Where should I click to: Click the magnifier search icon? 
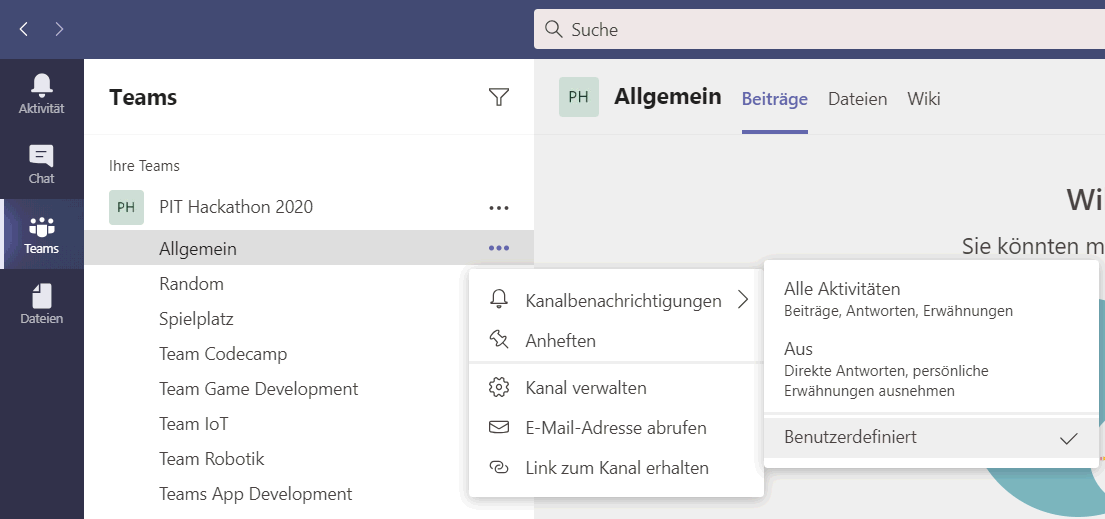coord(554,29)
